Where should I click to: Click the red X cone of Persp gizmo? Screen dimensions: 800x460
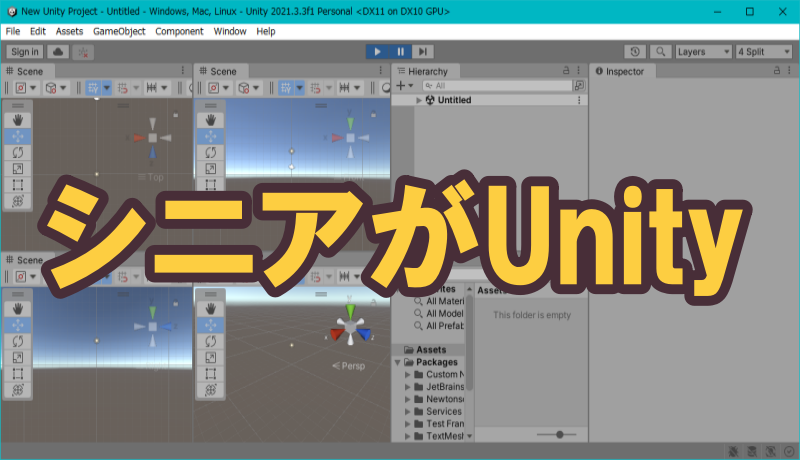pos(337,334)
